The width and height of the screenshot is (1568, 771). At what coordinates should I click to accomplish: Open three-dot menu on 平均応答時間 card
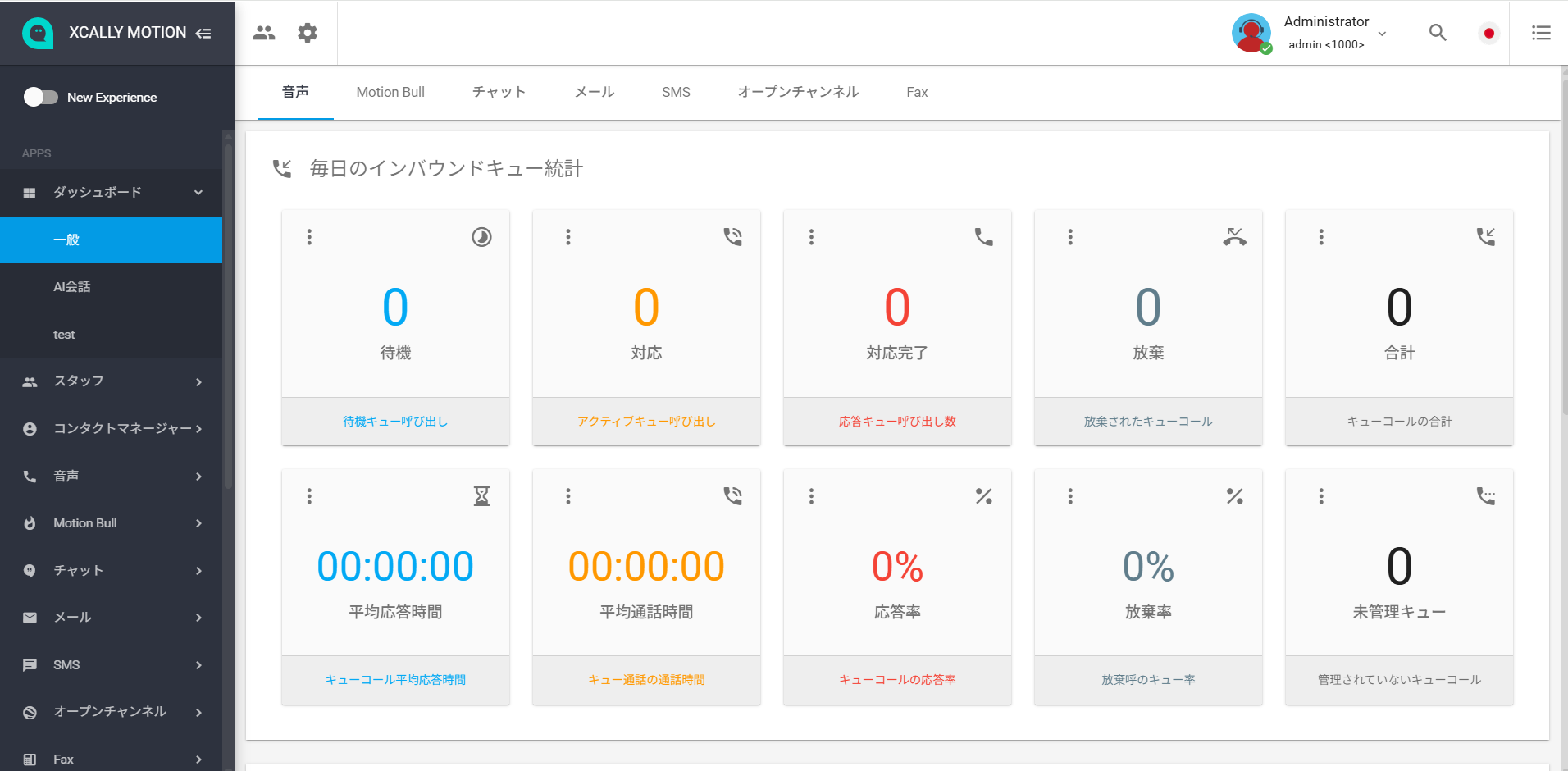(309, 496)
